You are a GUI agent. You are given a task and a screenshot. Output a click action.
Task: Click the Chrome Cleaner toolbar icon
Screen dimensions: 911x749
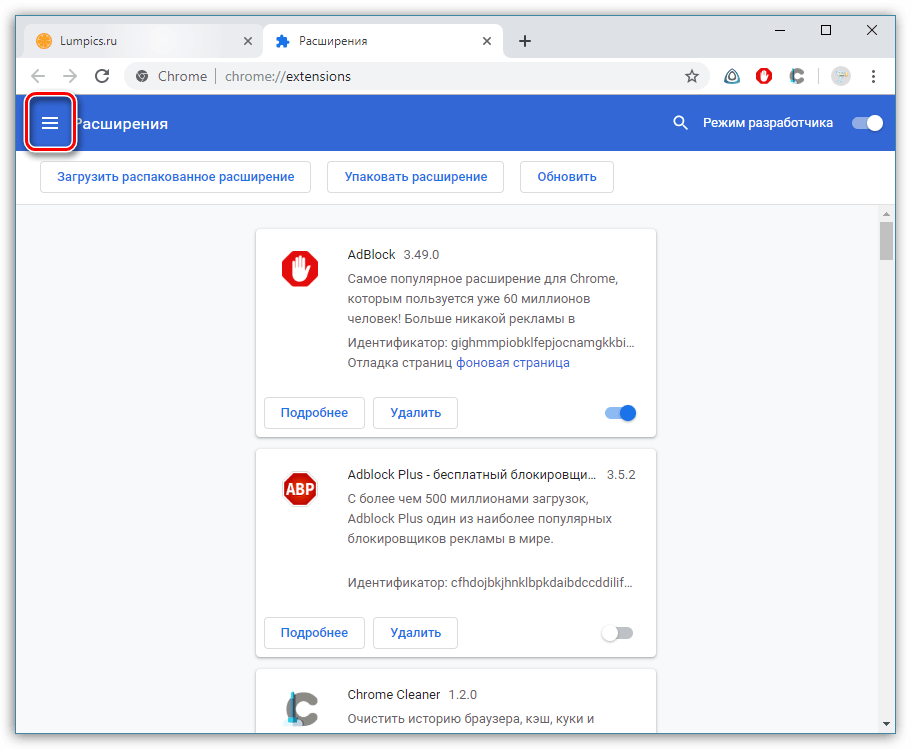[796, 76]
